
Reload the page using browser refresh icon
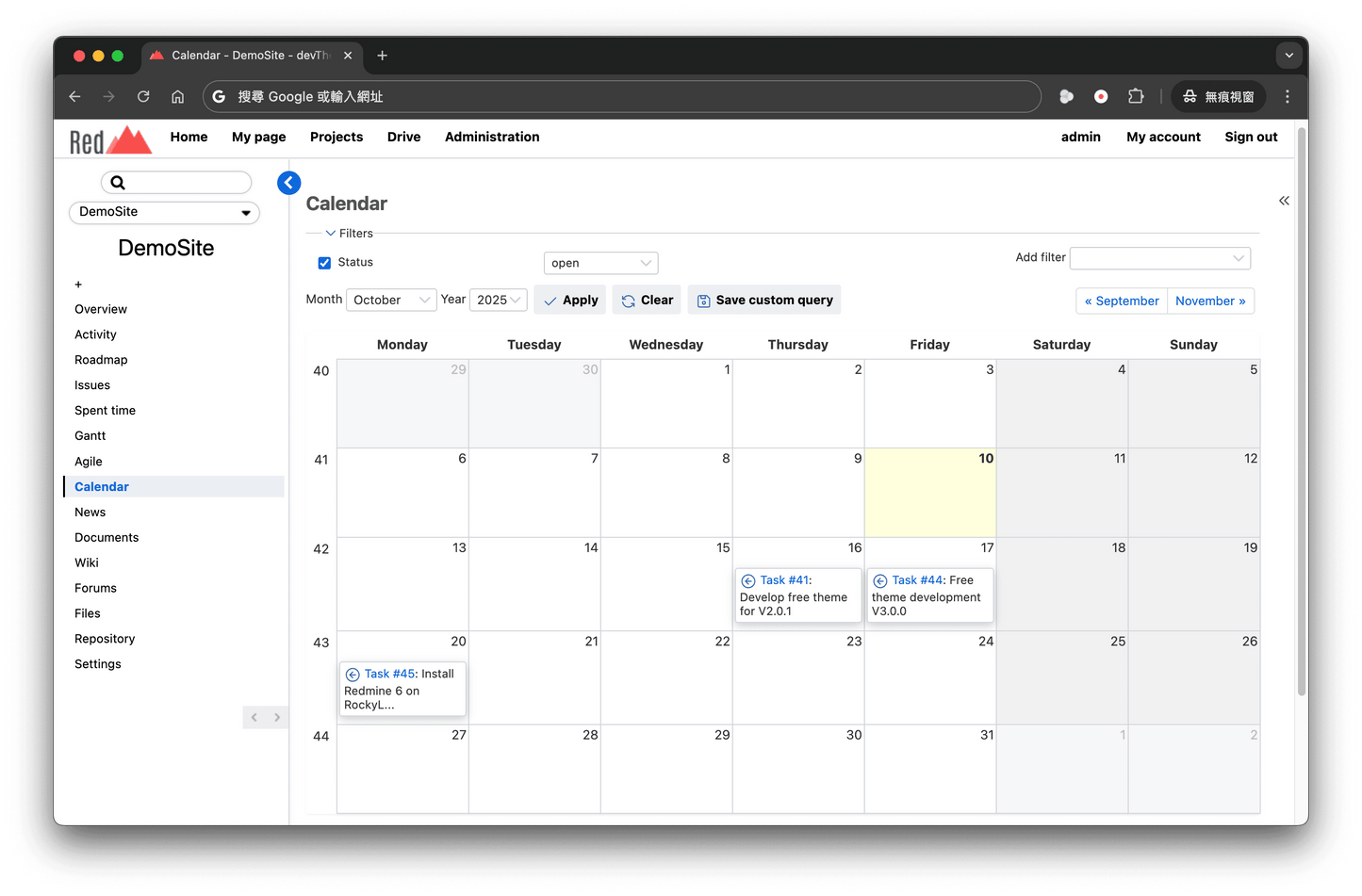tap(143, 96)
